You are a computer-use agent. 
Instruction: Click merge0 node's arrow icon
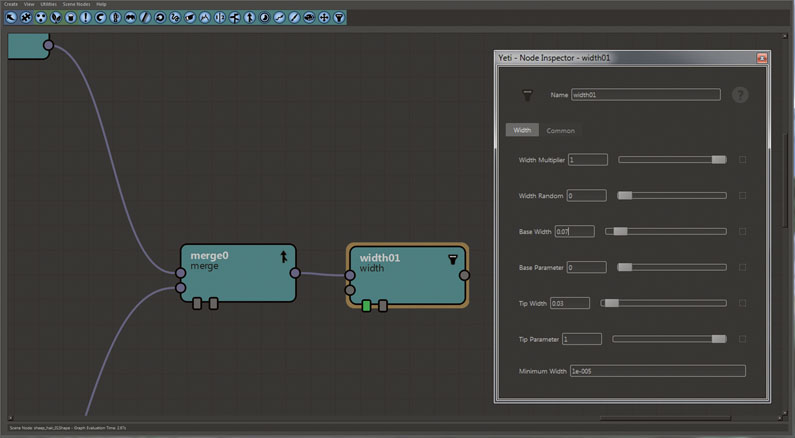point(284,257)
